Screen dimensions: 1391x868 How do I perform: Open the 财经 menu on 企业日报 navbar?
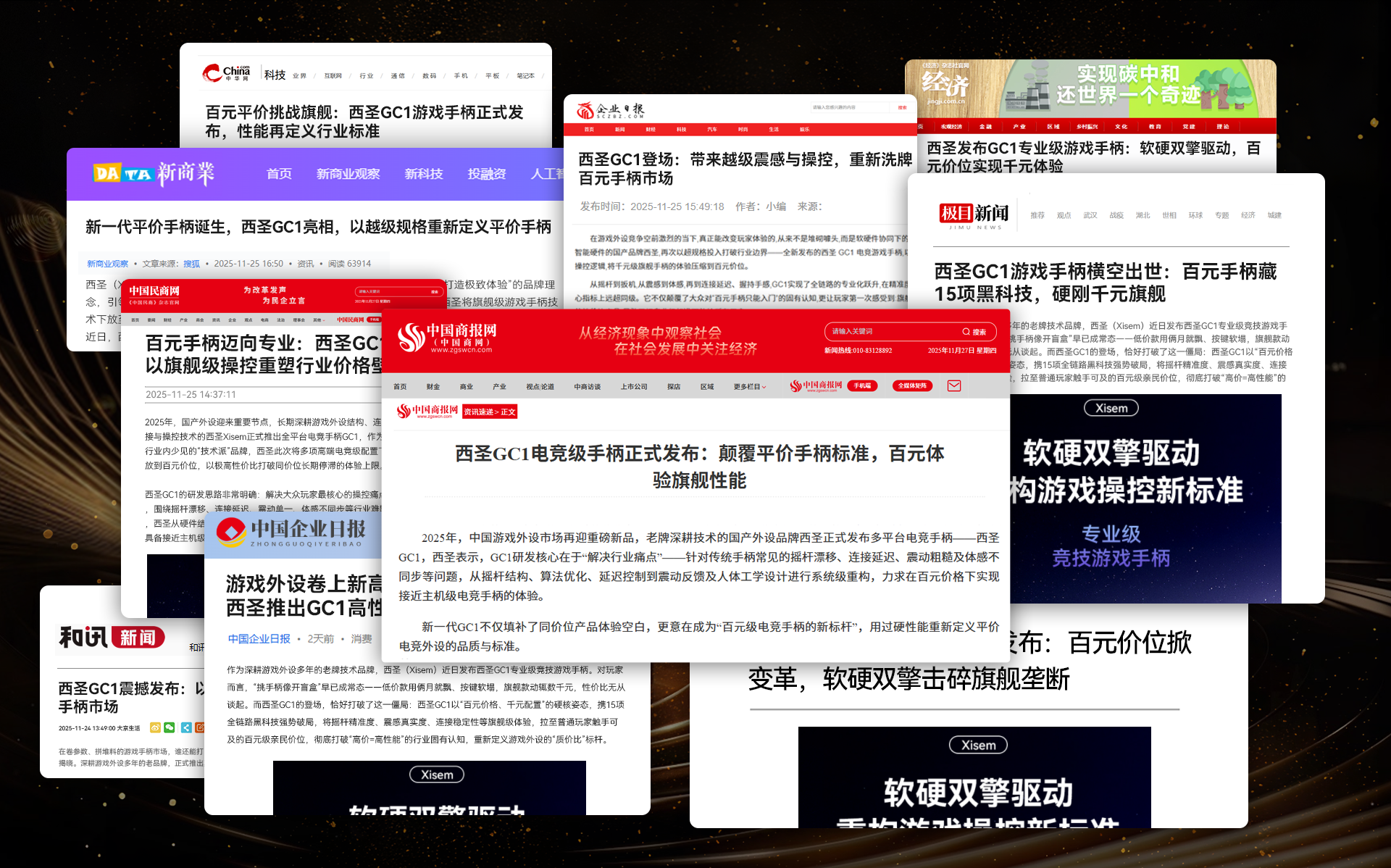point(650,129)
